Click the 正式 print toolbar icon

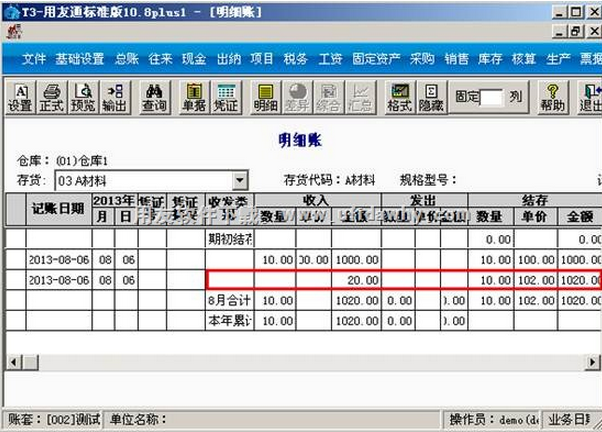[52, 97]
